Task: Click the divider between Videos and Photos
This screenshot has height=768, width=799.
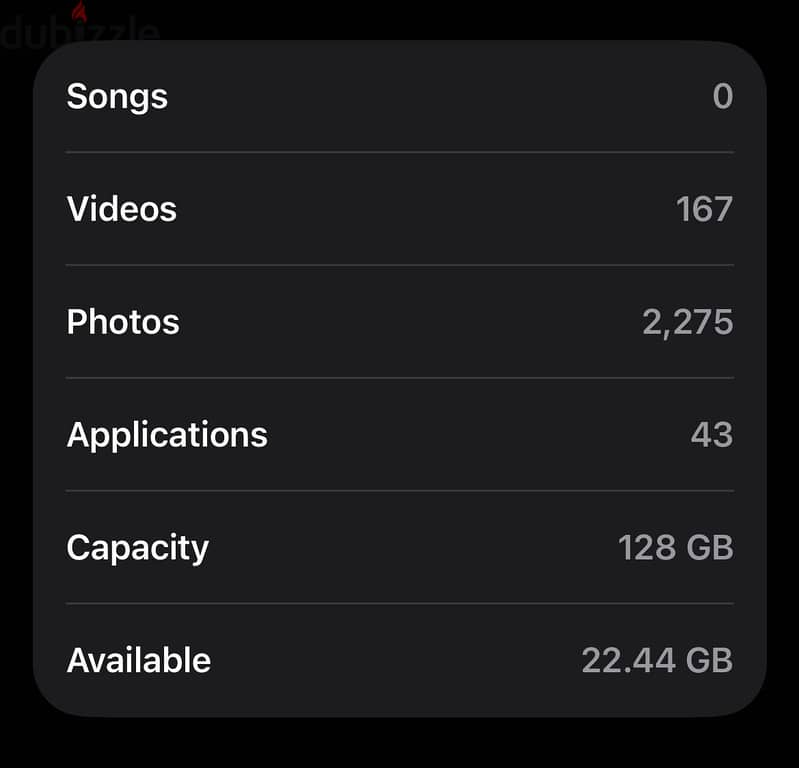Action: click(x=400, y=265)
